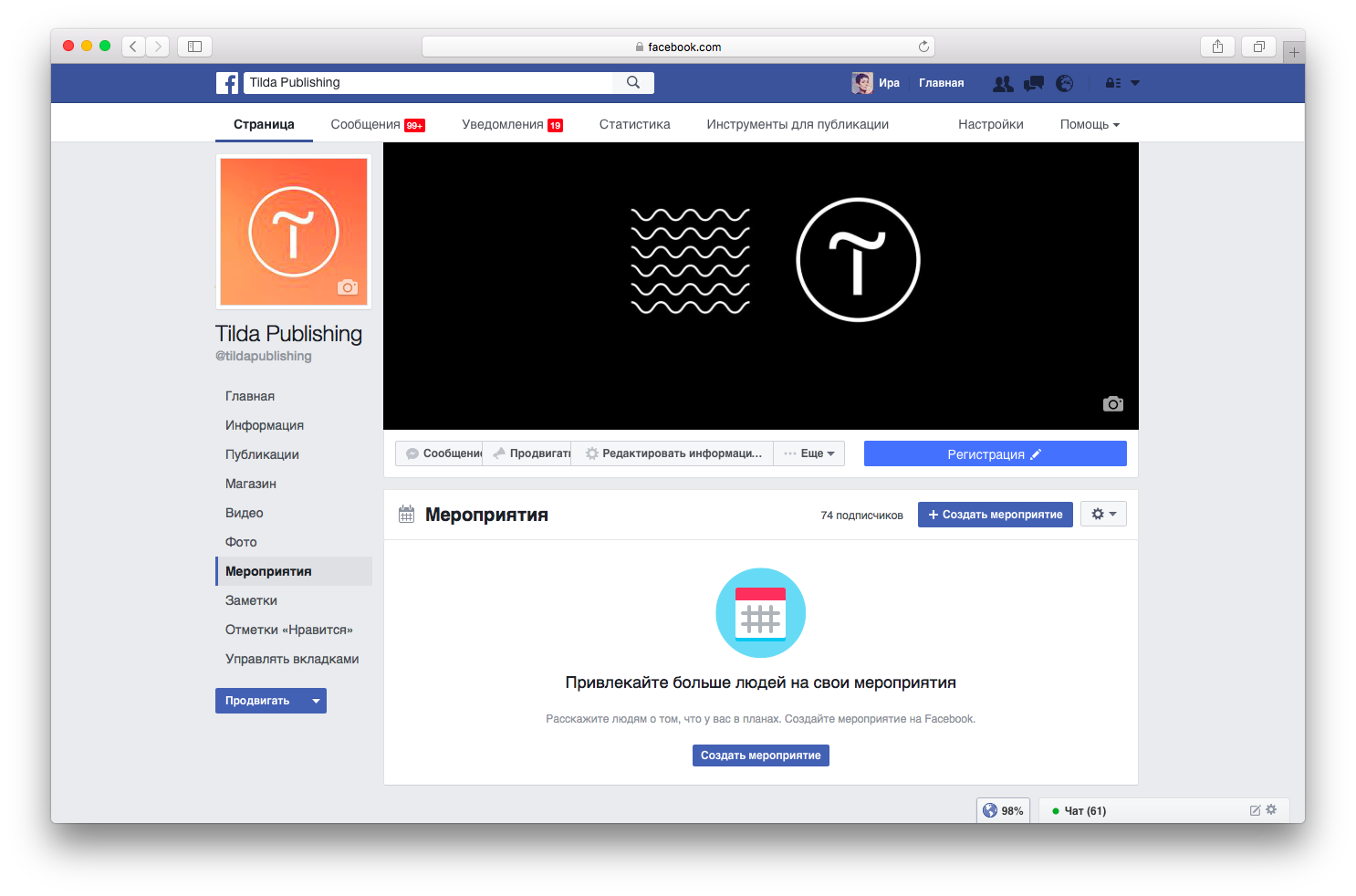Select Отметки «Нравится» in sidebar
The width and height of the screenshot is (1356, 896).
coord(289,630)
